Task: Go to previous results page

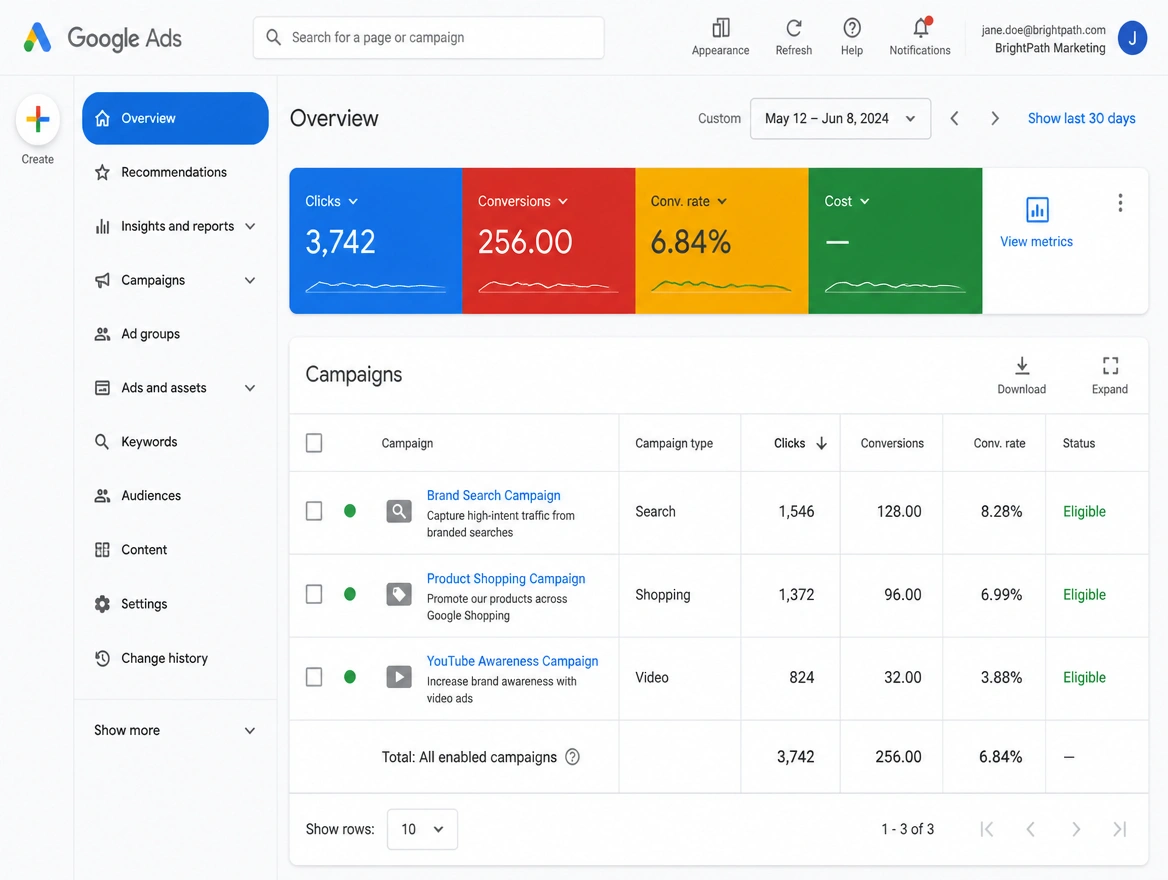Action: click(1030, 829)
